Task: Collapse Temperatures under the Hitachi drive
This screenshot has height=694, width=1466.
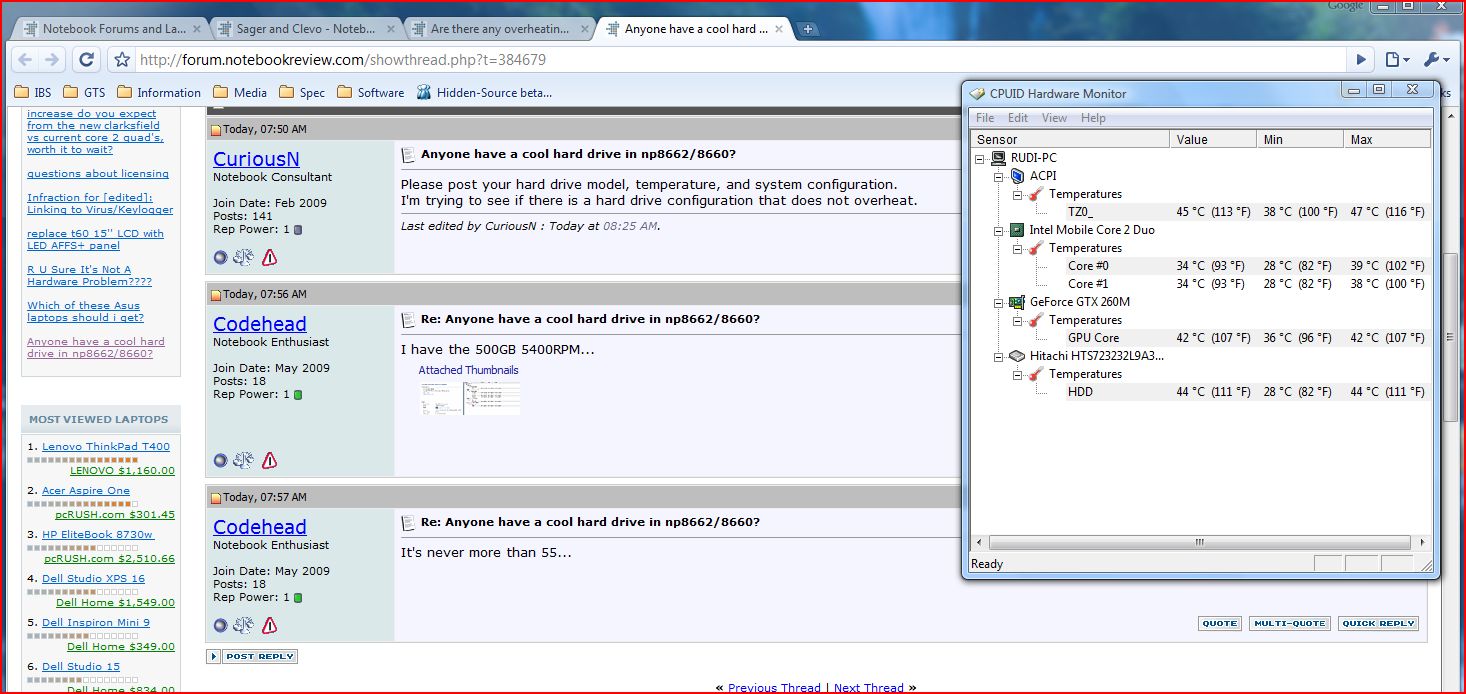Action: (x=1017, y=374)
